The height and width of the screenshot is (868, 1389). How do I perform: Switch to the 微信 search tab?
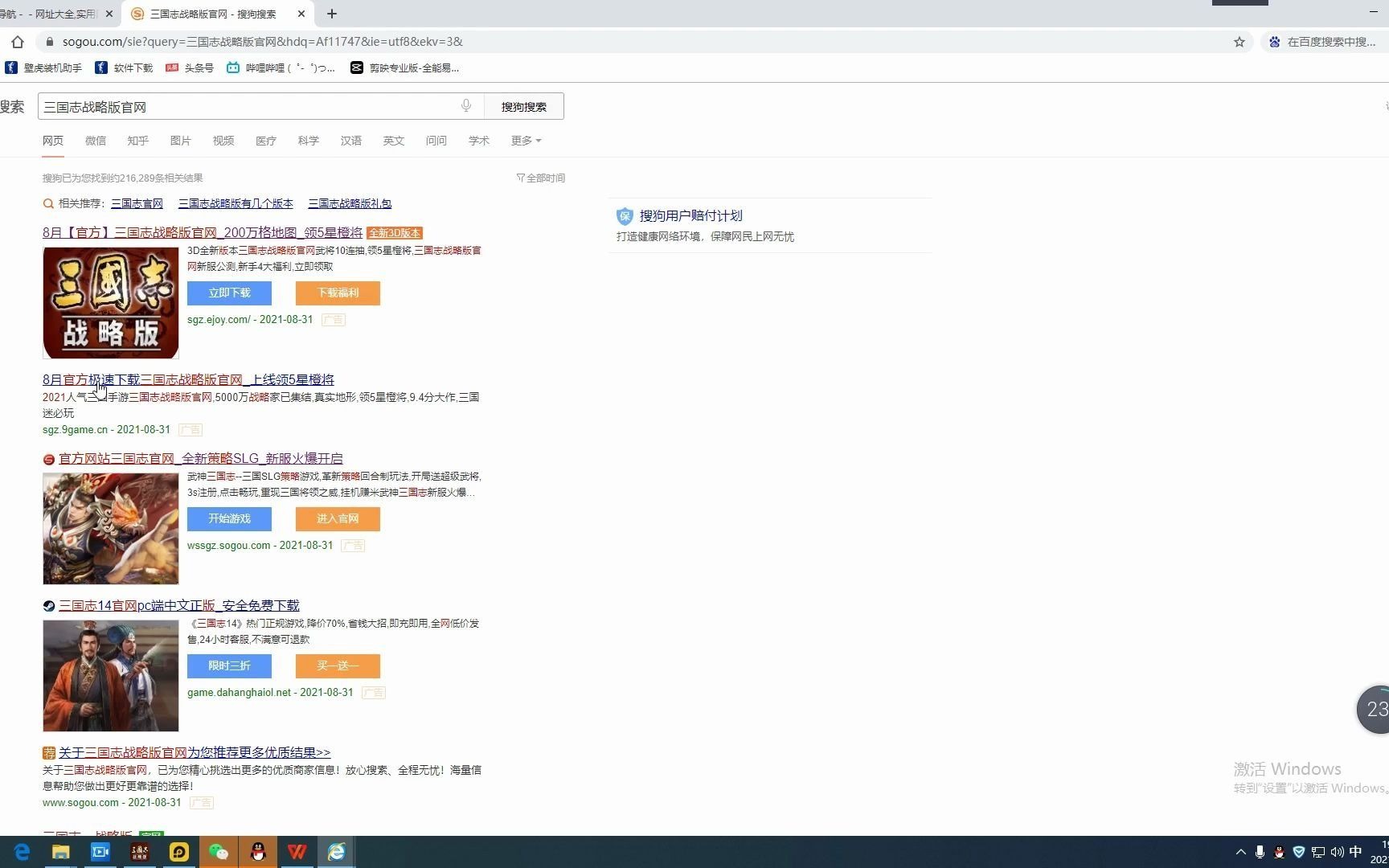pyautogui.click(x=96, y=141)
